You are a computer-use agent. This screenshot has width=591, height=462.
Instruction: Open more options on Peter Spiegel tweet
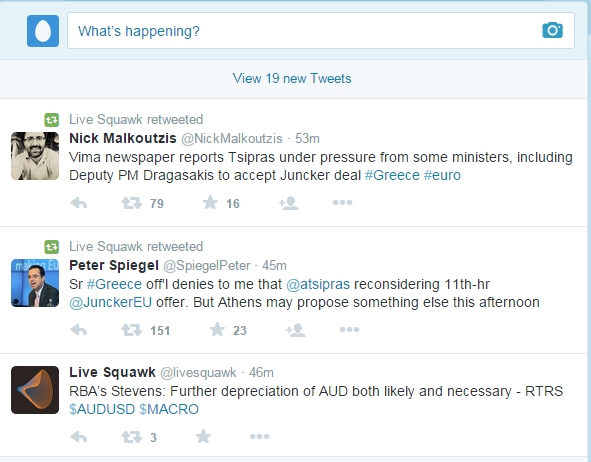[349, 330]
